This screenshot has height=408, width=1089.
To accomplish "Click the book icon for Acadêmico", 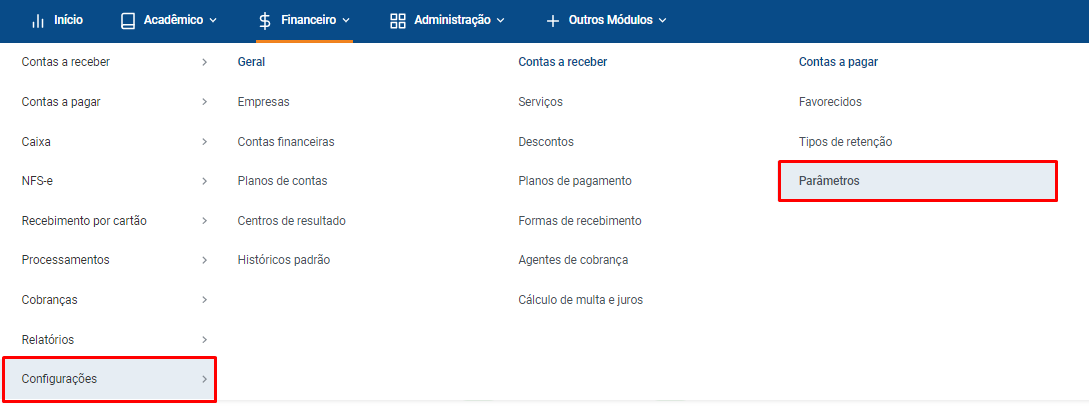I will click(x=128, y=21).
